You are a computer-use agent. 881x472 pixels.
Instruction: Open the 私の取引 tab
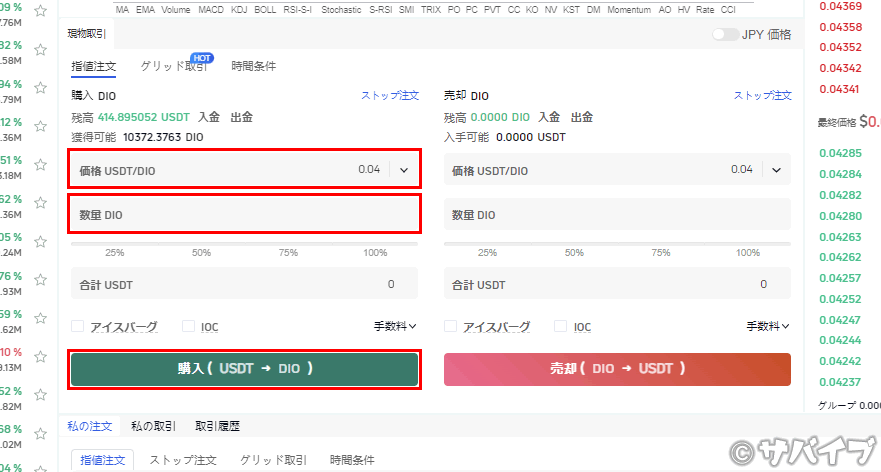[x=153, y=426]
